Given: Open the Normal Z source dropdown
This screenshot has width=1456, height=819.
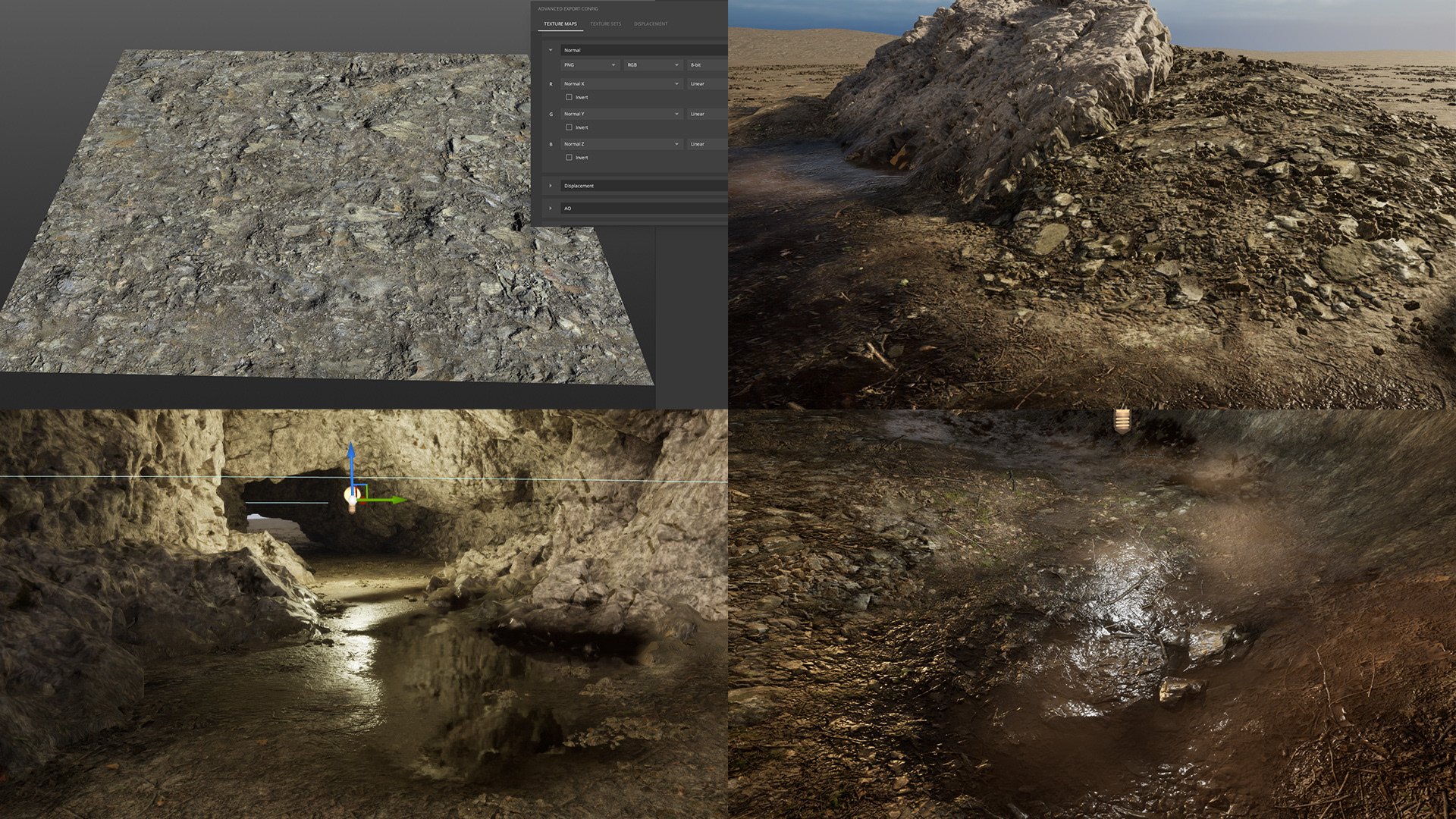Looking at the screenshot, I should [x=621, y=144].
